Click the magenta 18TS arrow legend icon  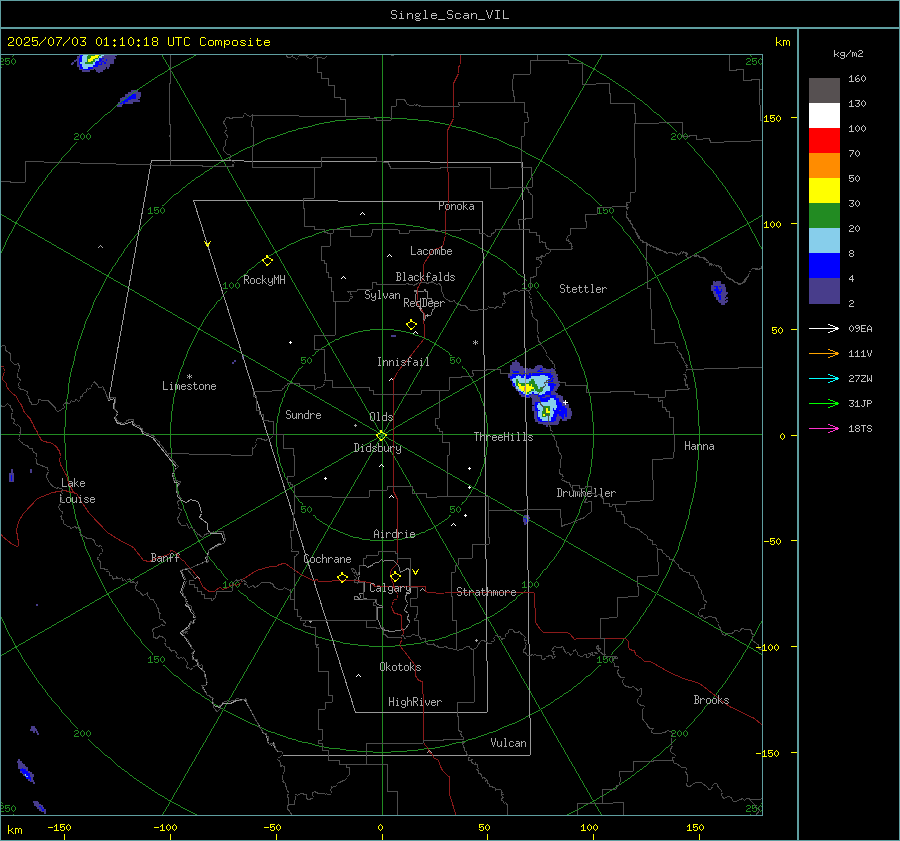coord(824,428)
